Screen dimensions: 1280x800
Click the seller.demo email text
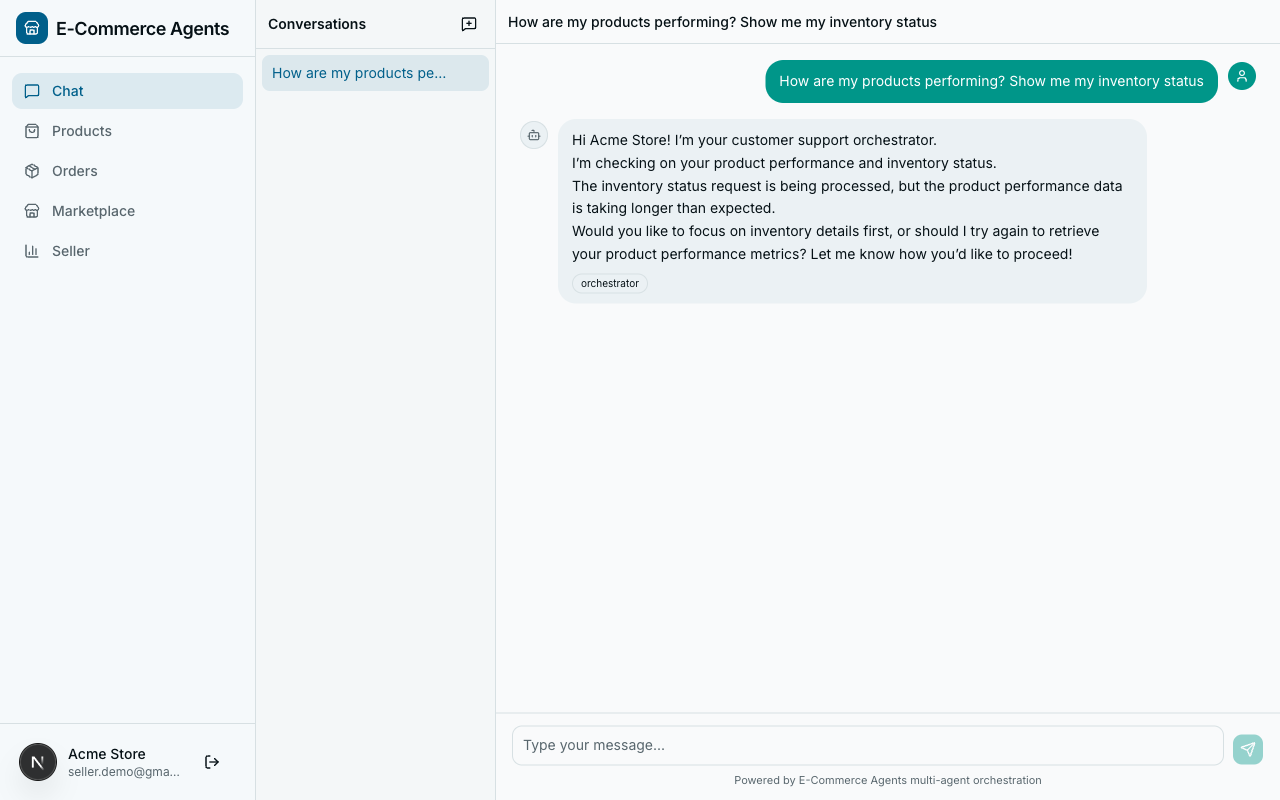[123, 772]
